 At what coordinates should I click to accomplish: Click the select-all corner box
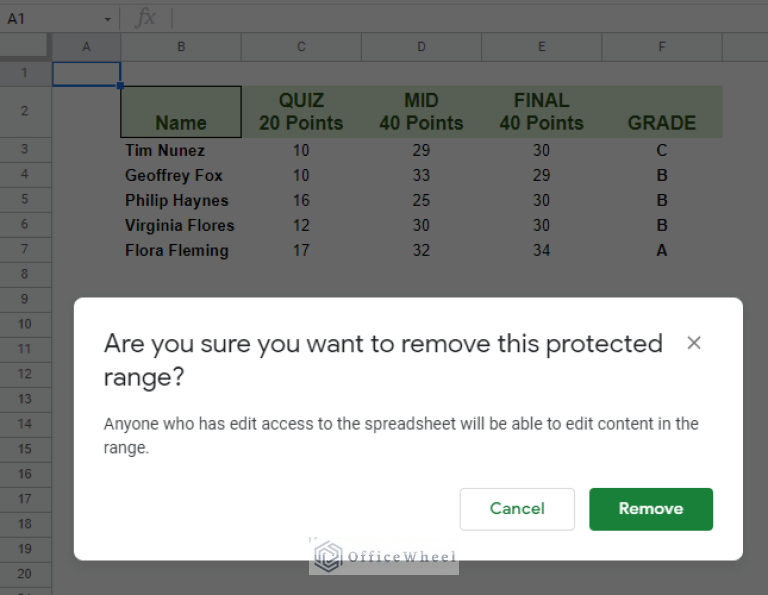point(24,46)
